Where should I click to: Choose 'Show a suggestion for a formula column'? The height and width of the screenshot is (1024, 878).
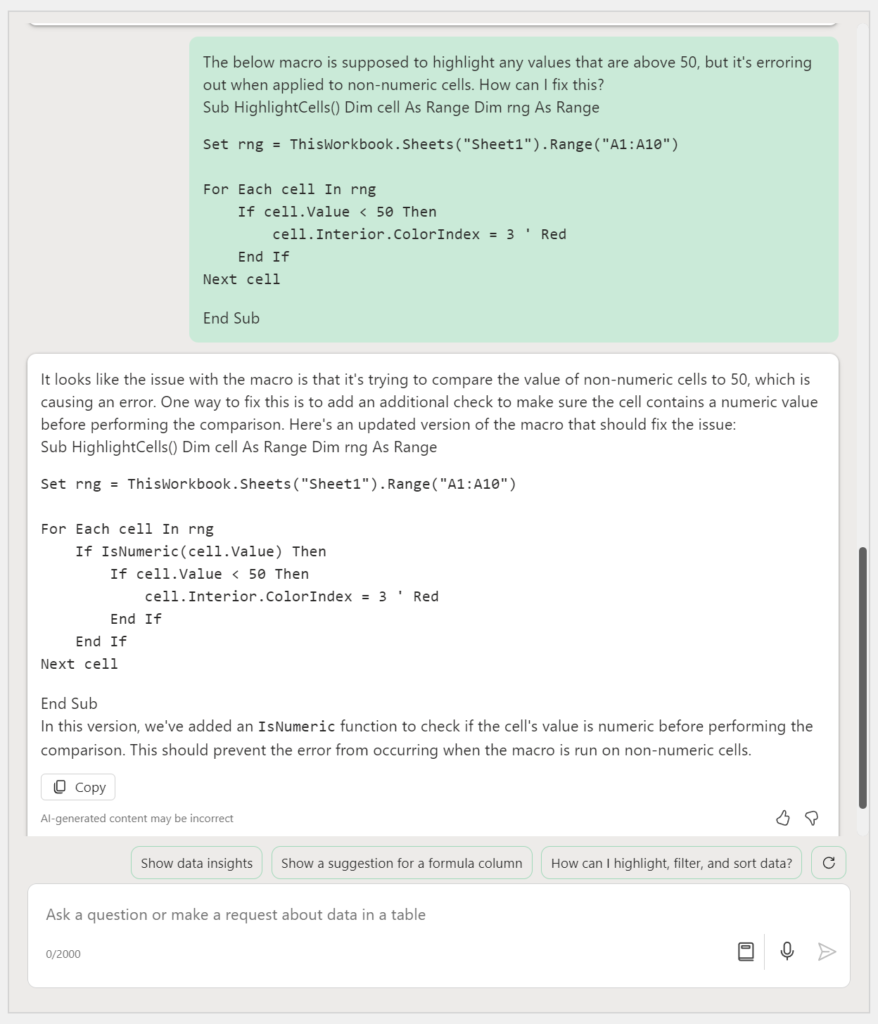tap(401, 863)
